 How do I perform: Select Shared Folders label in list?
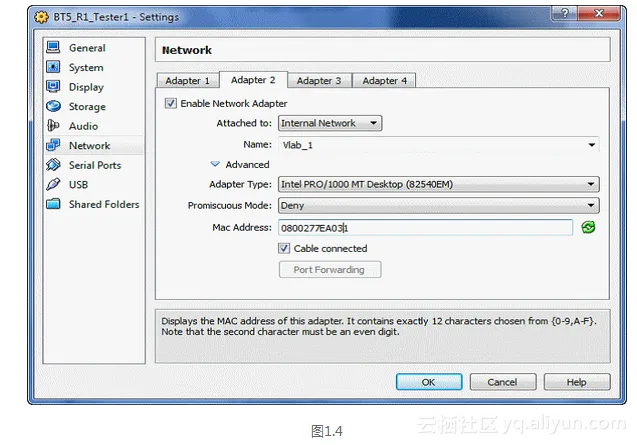pyautogui.click(x=104, y=204)
